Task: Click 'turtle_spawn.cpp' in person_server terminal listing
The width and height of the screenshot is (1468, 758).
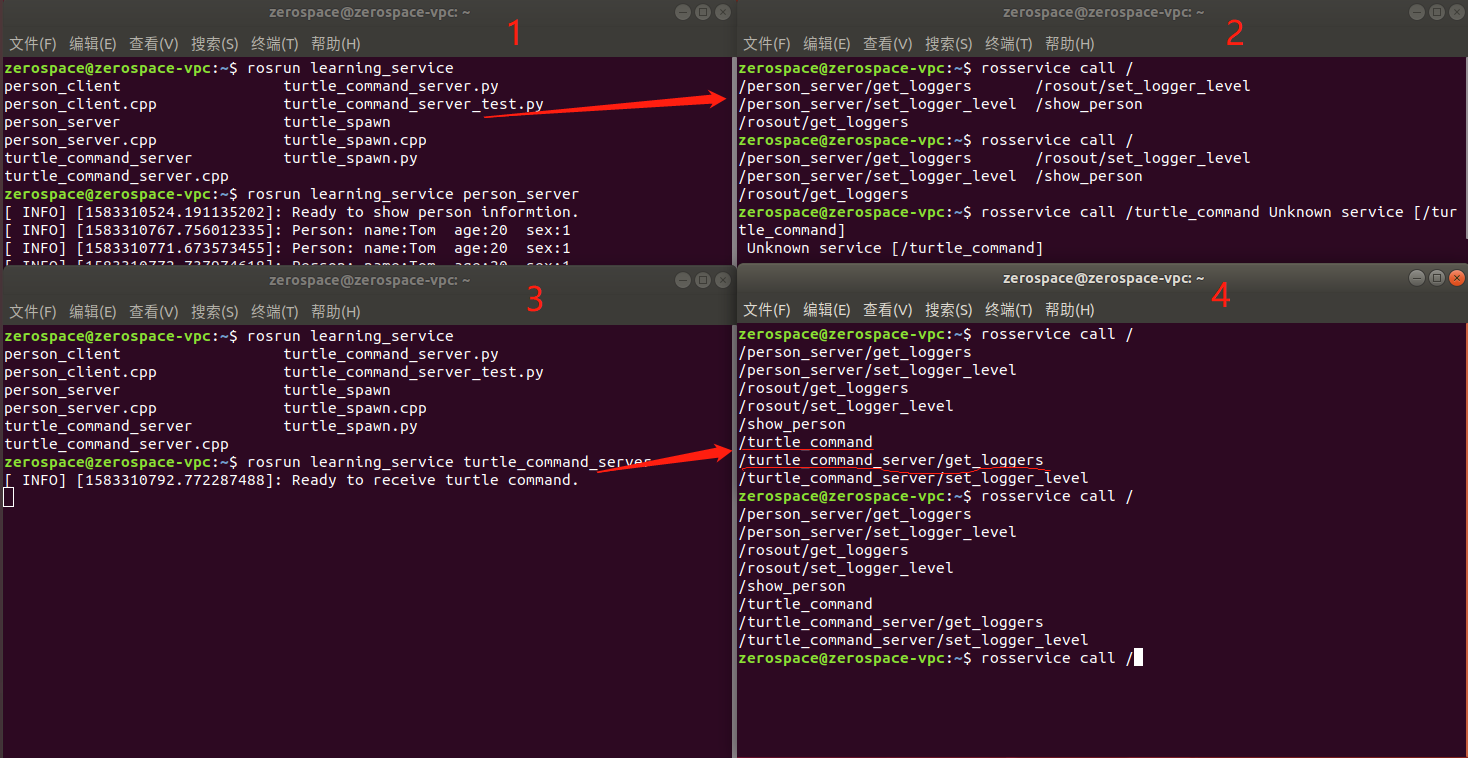Action: [x=355, y=140]
